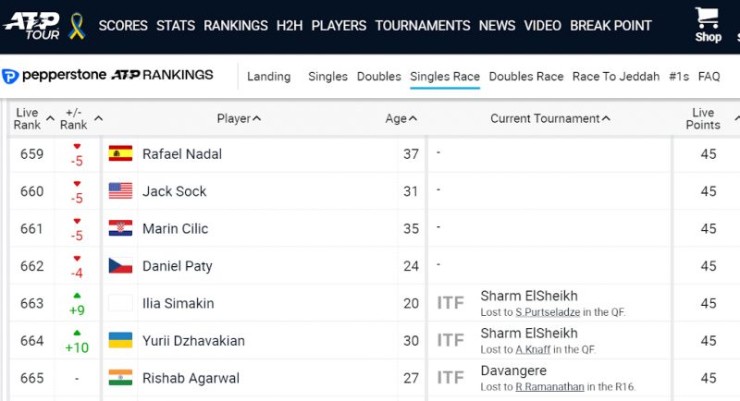Open the RANKINGS menu item
The height and width of the screenshot is (401, 740).
[x=235, y=25]
